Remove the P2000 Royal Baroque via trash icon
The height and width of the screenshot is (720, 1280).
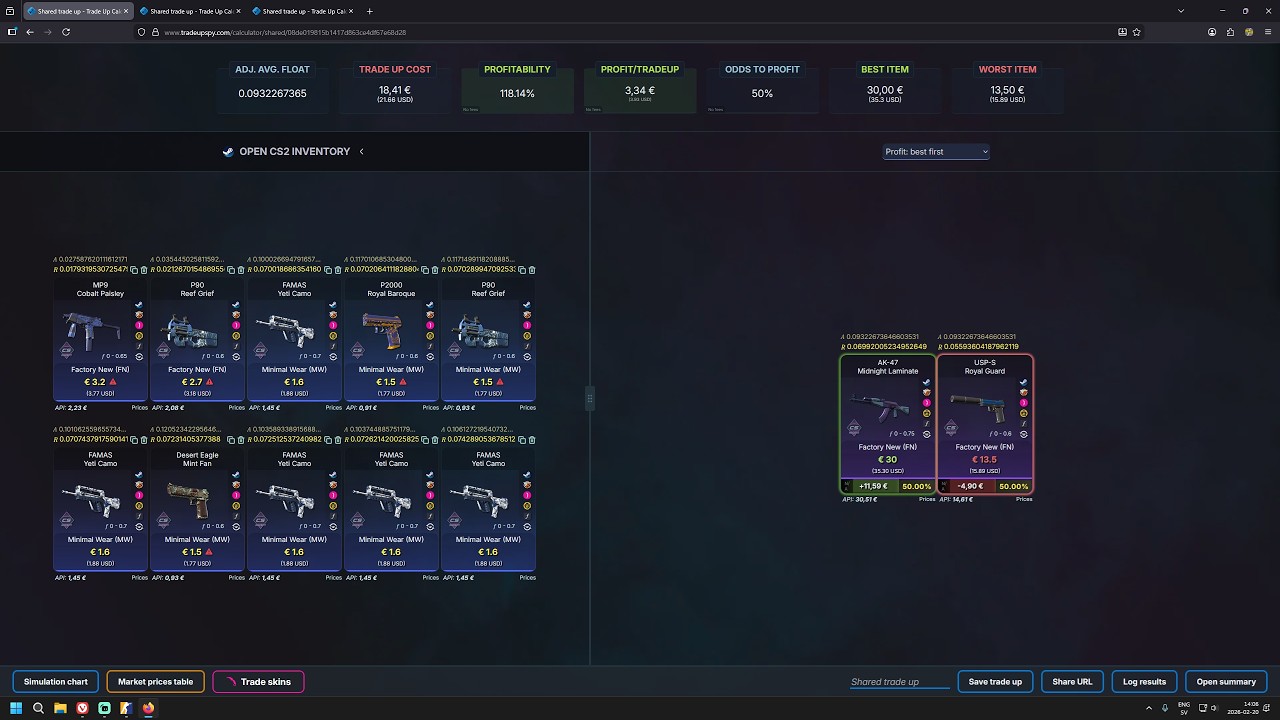(435, 270)
